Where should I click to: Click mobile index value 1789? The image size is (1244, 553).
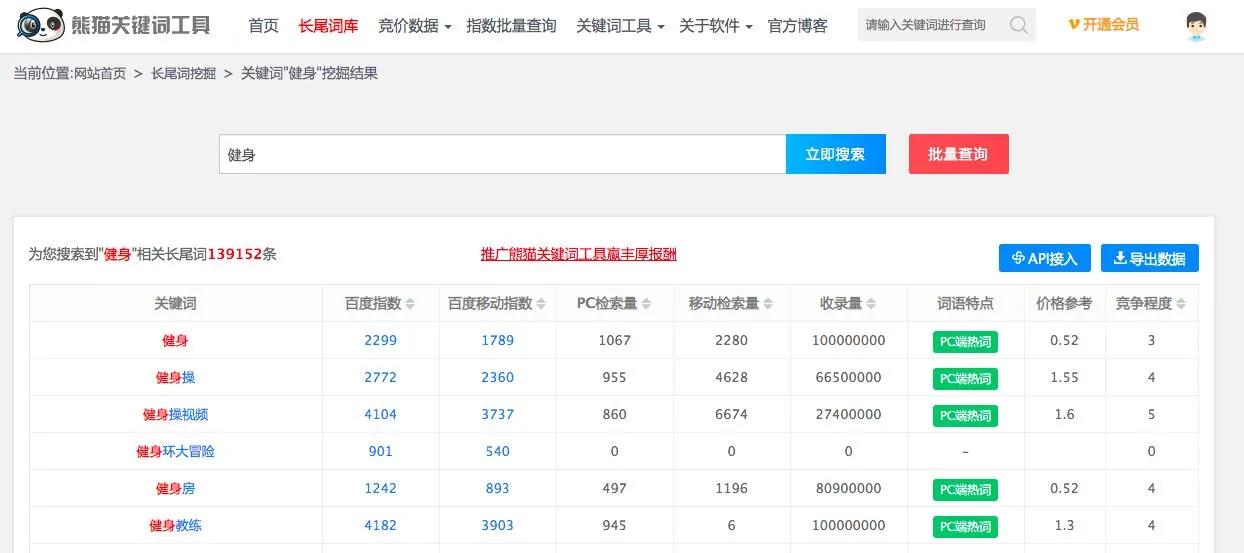click(497, 340)
